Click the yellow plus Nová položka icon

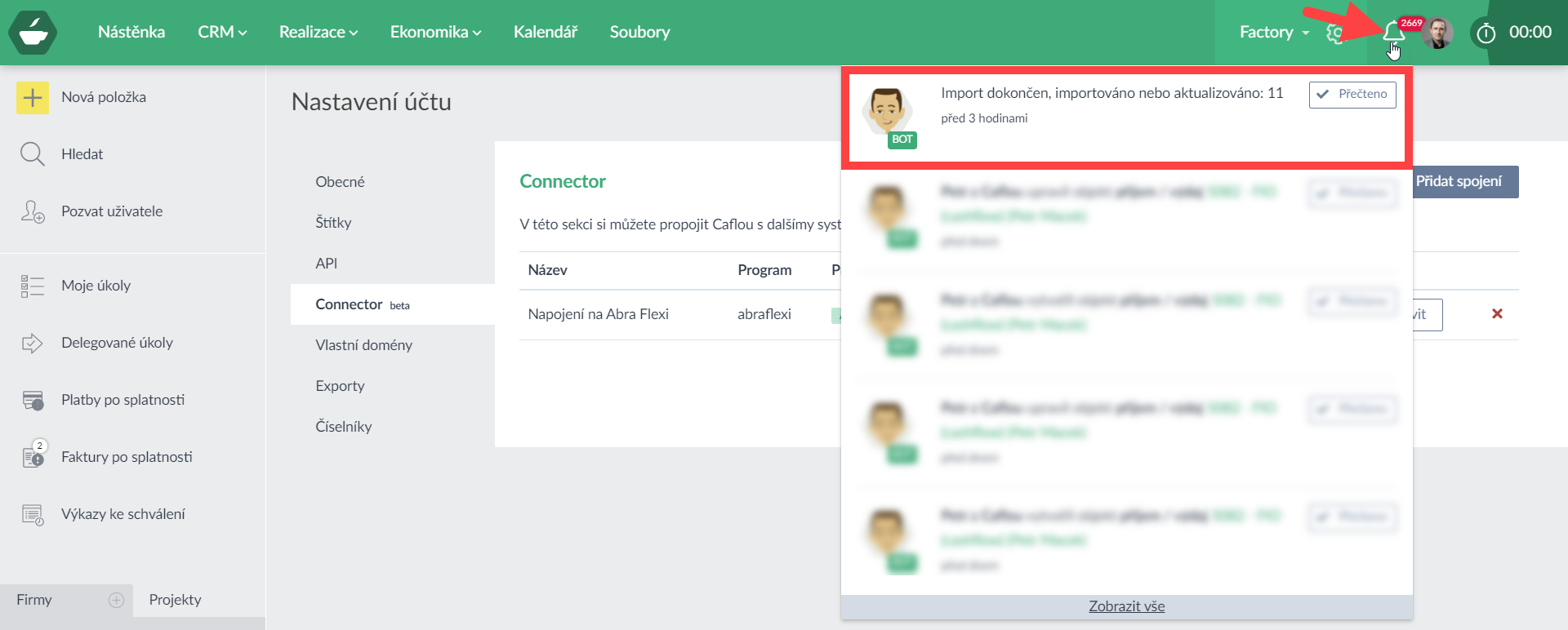click(x=33, y=98)
